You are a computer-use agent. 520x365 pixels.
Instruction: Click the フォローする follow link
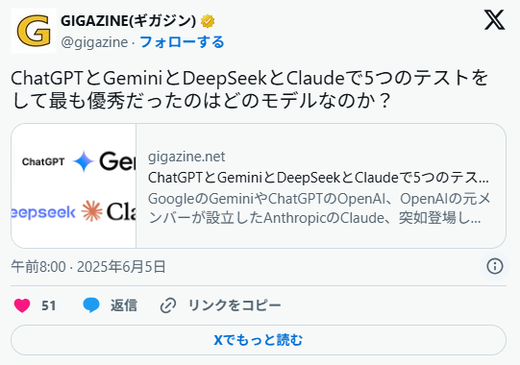[182, 42]
